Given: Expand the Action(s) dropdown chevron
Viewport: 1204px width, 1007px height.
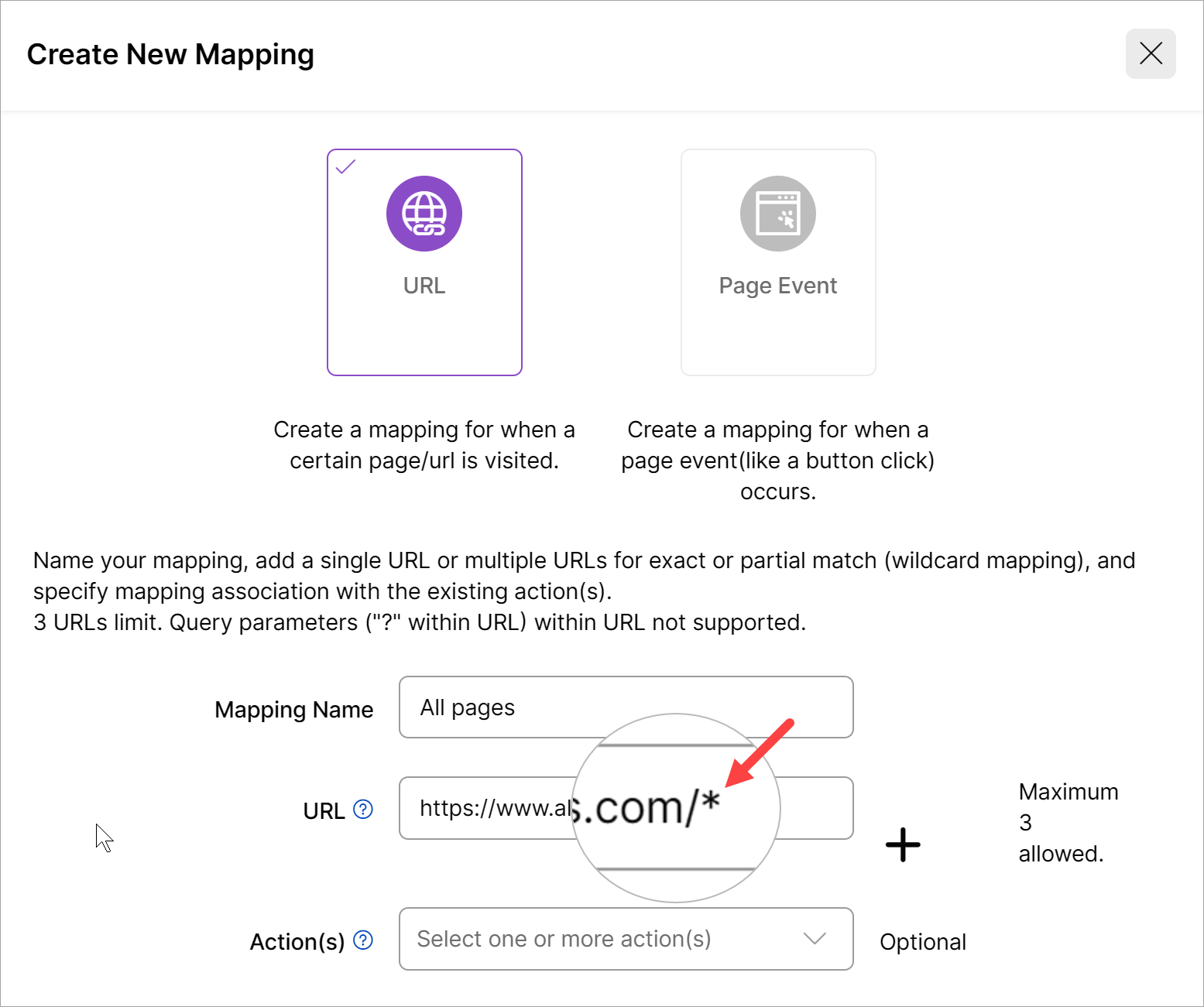Looking at the screenshot, I should 815,939.
